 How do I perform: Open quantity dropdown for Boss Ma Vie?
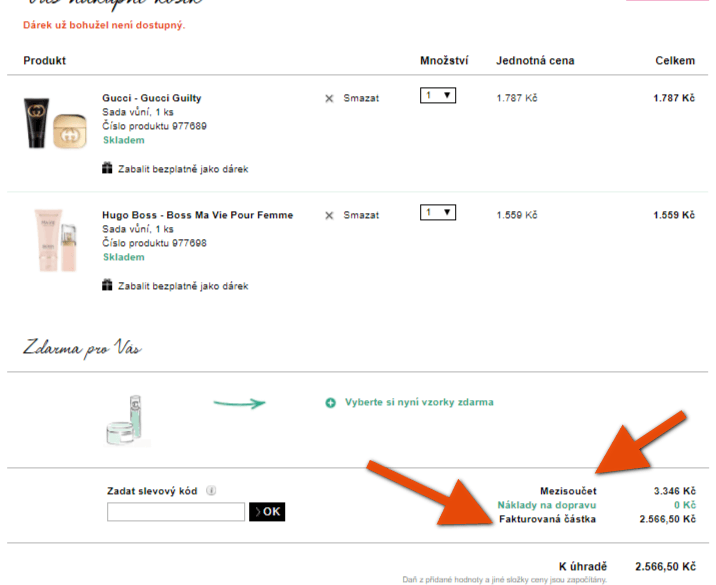438,212
